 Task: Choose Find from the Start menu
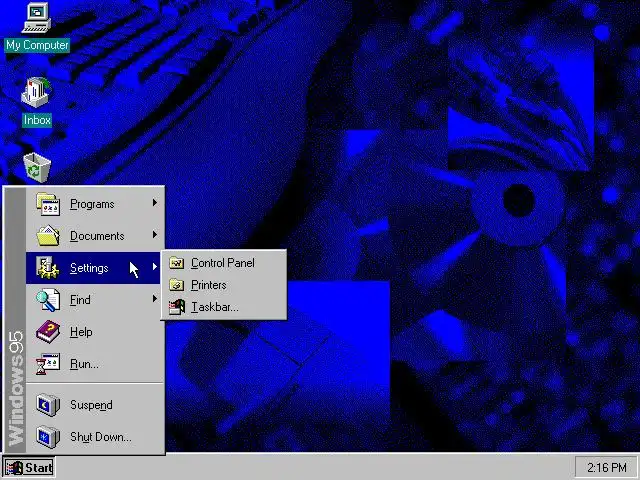point(95,300)
